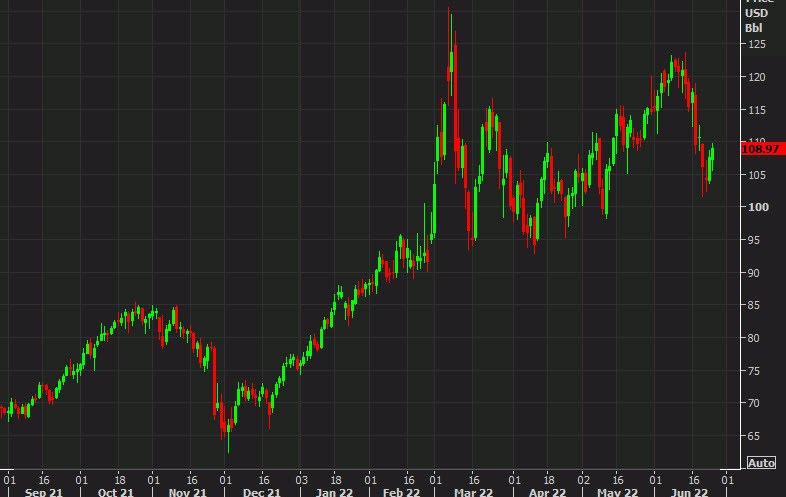
Task: Select the Feb 22 month label
Action: click(401, 492)
